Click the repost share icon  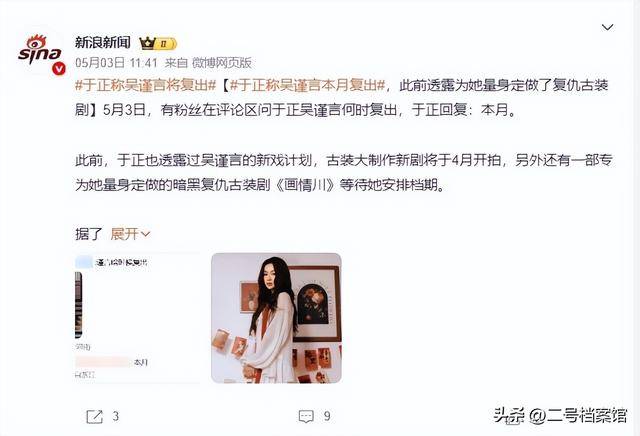coord(94,416)
